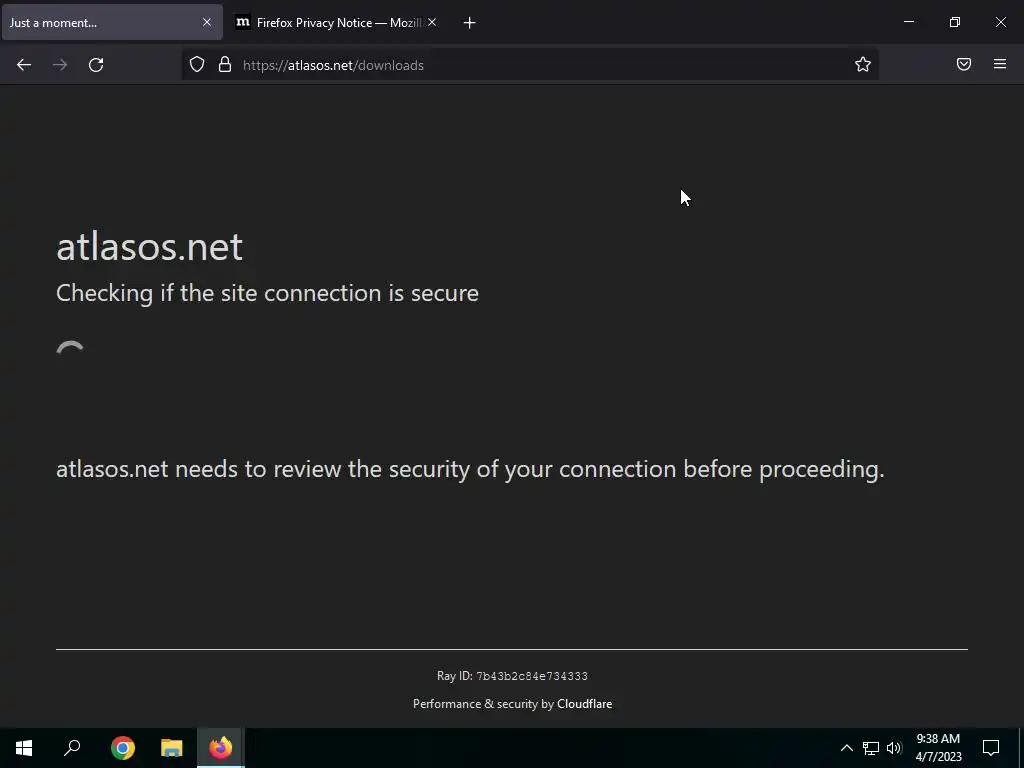Restore down the Firefox window

pos(955,22)
